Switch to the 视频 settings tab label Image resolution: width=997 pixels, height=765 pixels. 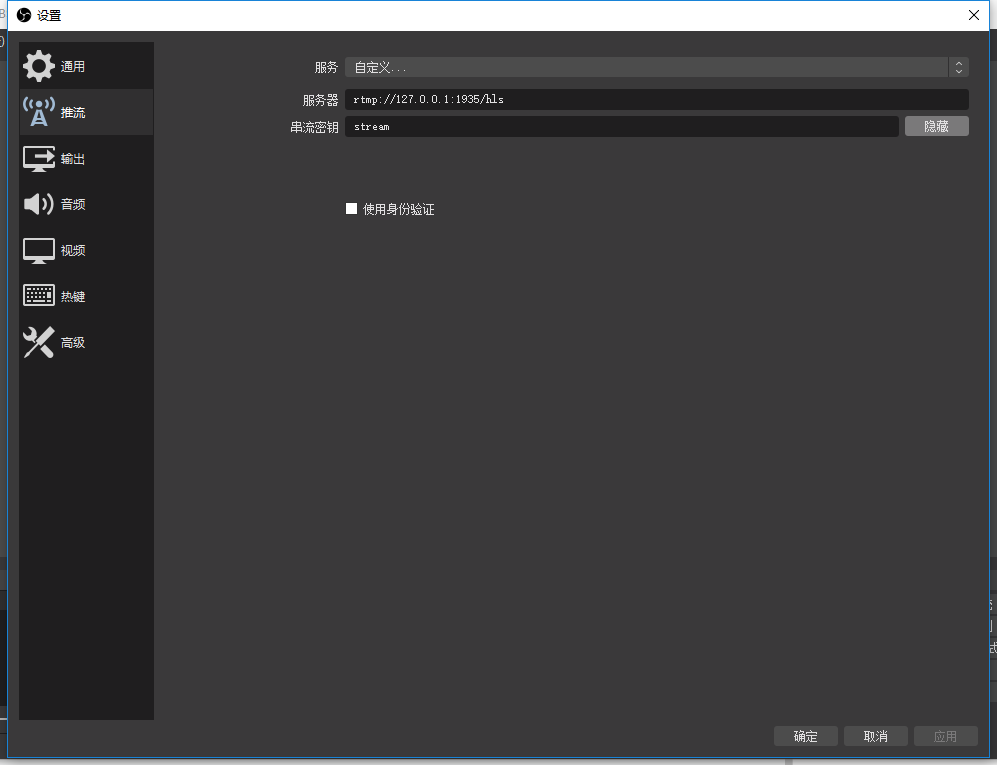(72, 251)
